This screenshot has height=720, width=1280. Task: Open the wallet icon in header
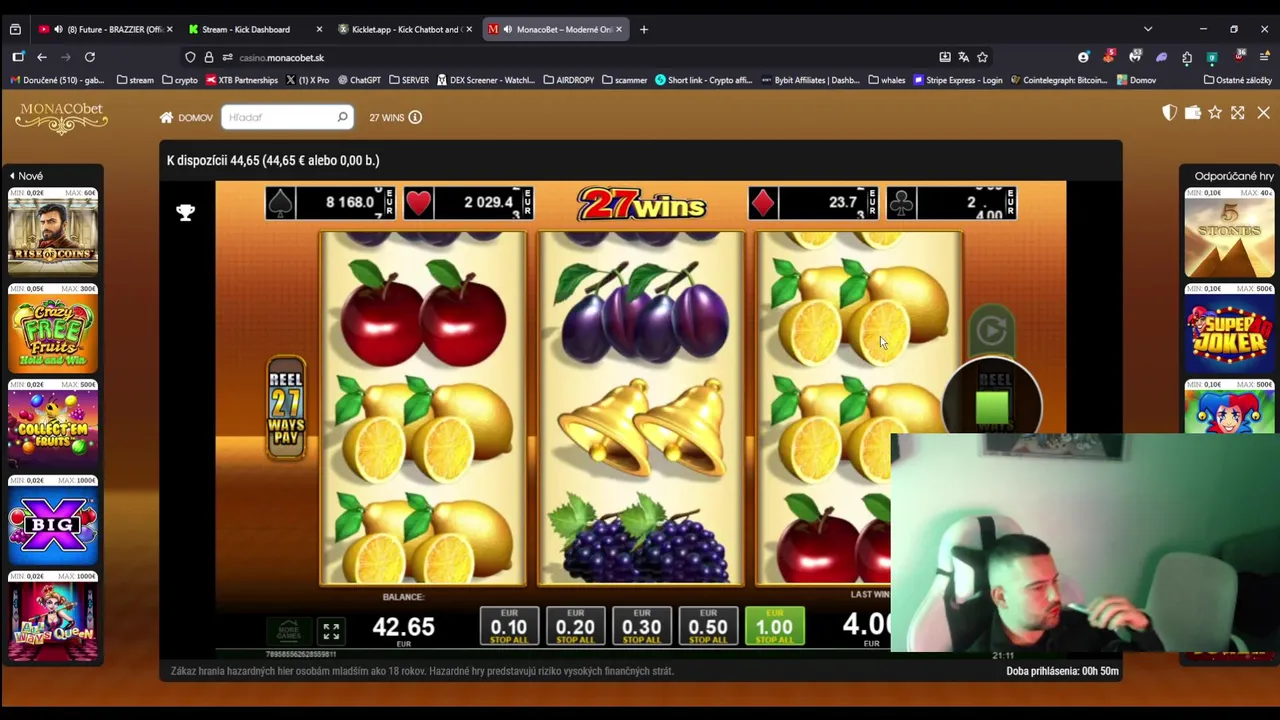pyautogui.click(x=1192, y=113)
